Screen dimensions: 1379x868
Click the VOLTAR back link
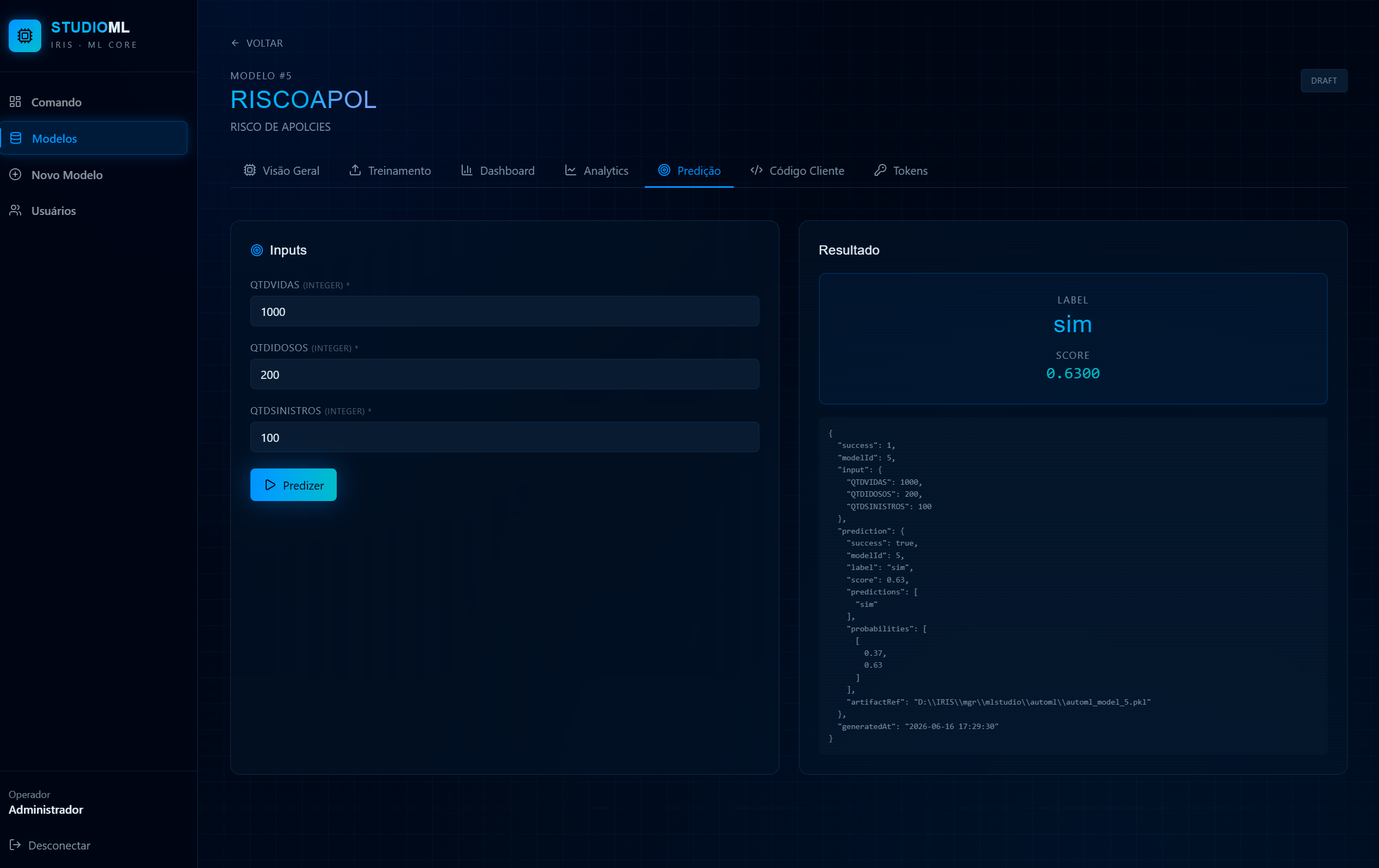point(256,43)
